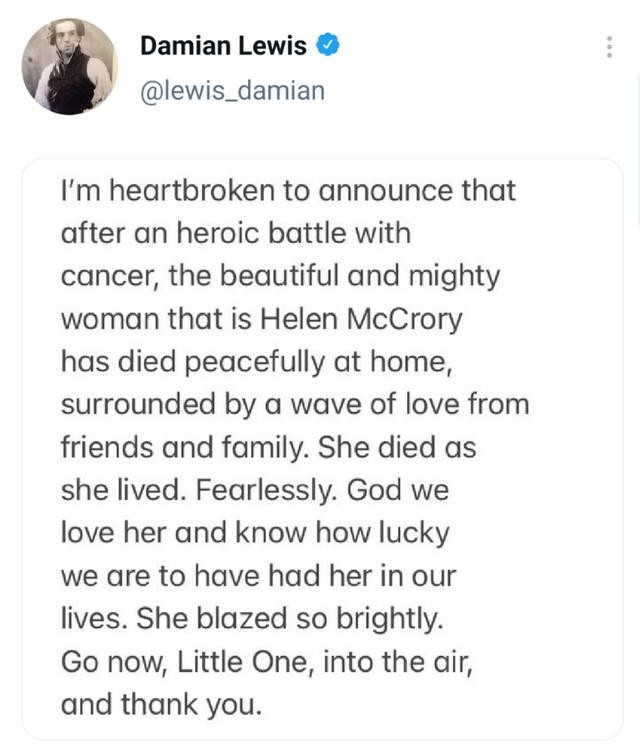The height and width of the screenshot is (753, 640).
Task: Click the line "I'm heartbroken to announce that"
Action: click(x=288, y=190)
